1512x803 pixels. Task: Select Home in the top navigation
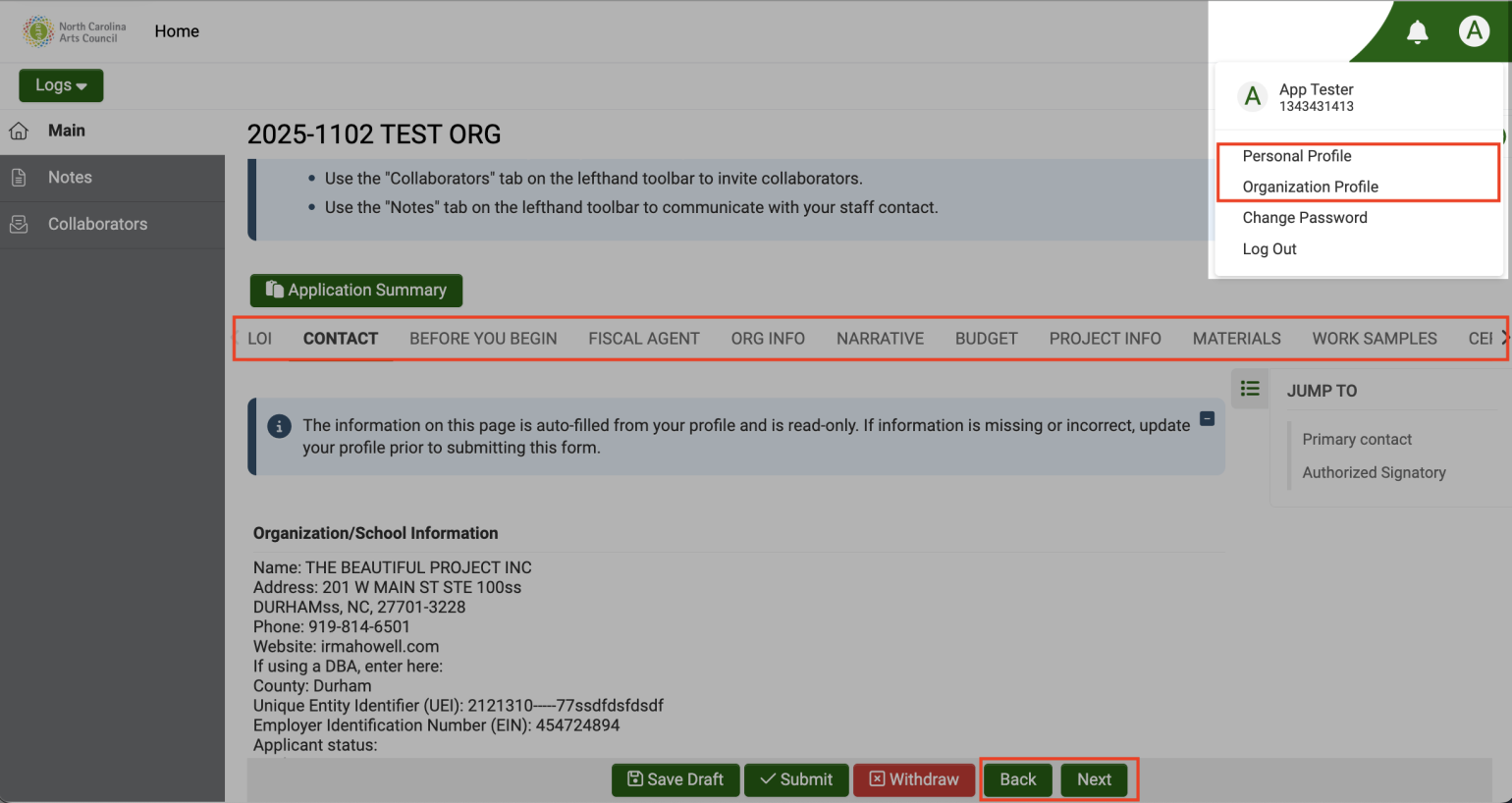coord(177,30)
